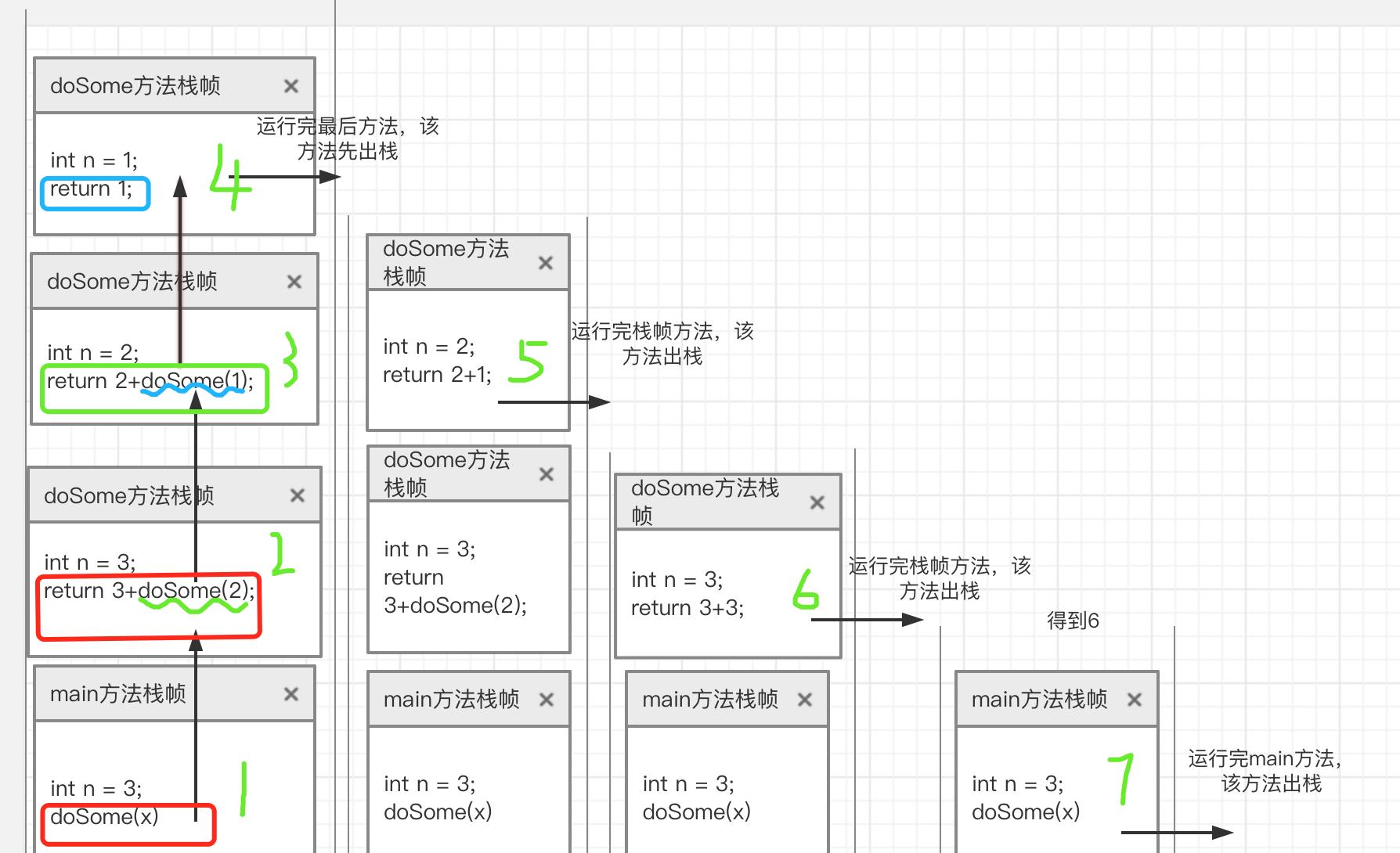The image size is (1400, 853).
Task: Select the 'int n = 1;' line
Action: 94,160
